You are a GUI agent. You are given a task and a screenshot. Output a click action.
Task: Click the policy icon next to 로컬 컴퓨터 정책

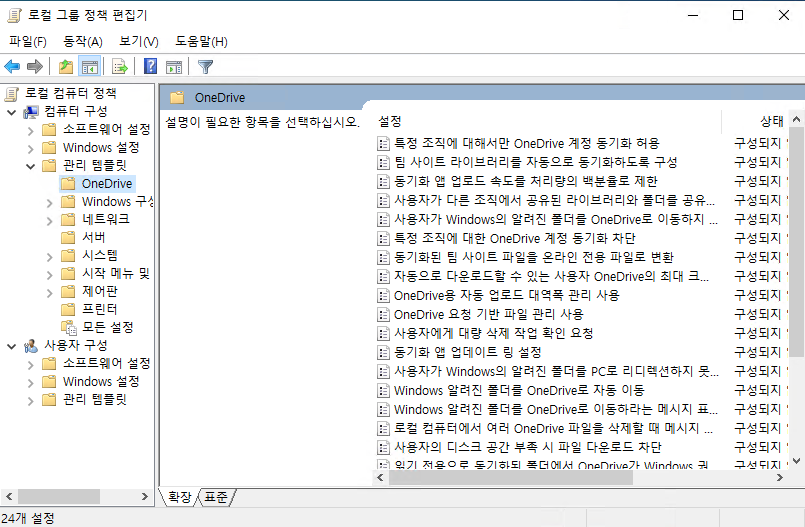12,93
